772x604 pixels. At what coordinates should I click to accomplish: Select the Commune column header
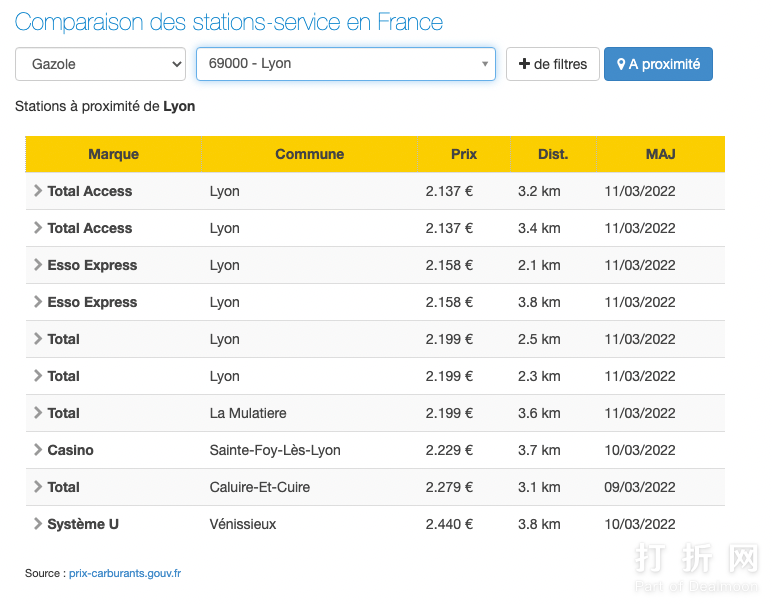coord(309,154)
